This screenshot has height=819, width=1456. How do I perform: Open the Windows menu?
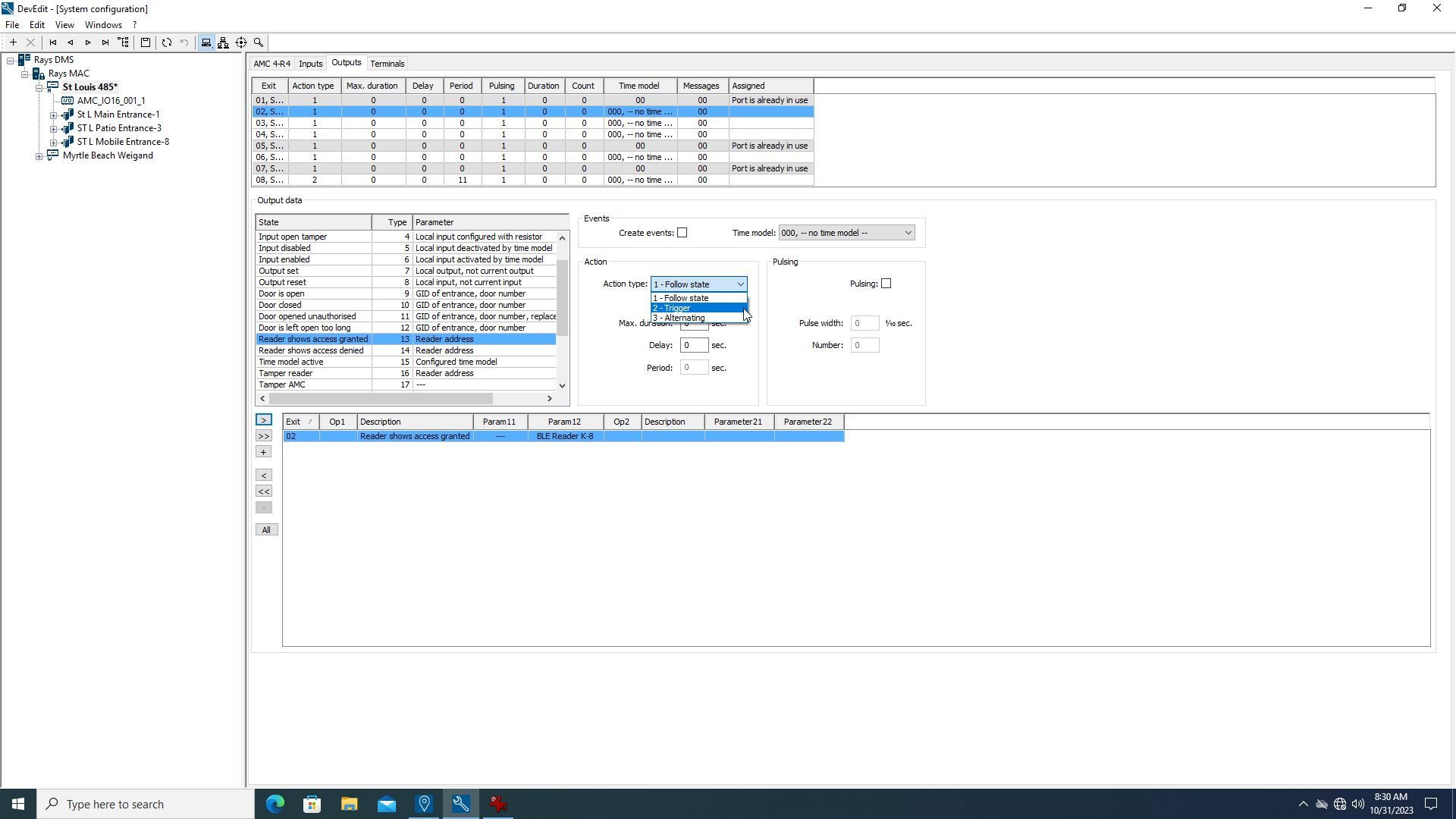[x=103, y=25]
